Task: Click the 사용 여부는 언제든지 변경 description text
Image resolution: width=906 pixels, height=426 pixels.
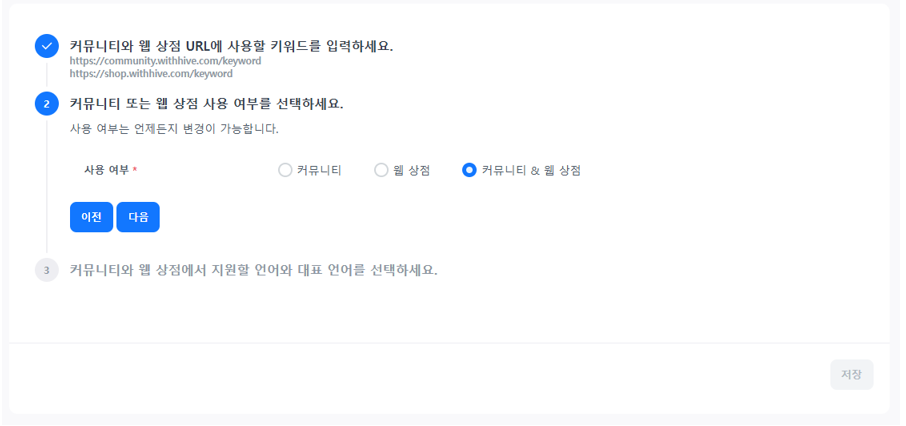Action: point(174,129)
